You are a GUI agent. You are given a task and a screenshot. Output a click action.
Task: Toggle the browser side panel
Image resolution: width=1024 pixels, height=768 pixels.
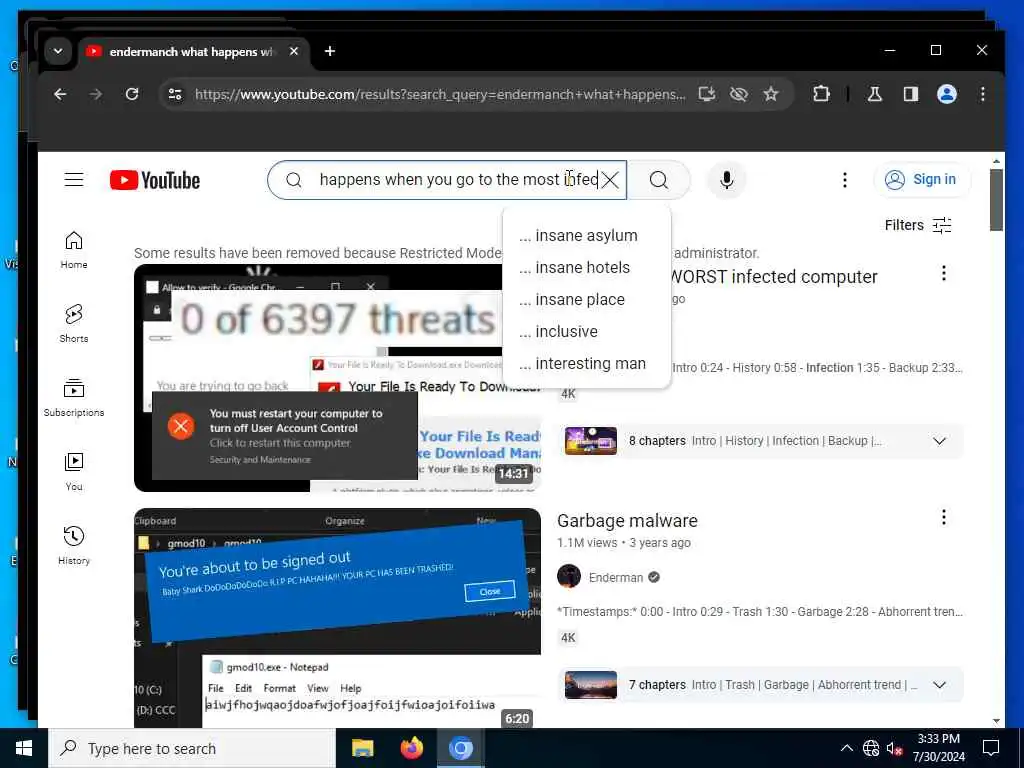(x=911, y=94)
